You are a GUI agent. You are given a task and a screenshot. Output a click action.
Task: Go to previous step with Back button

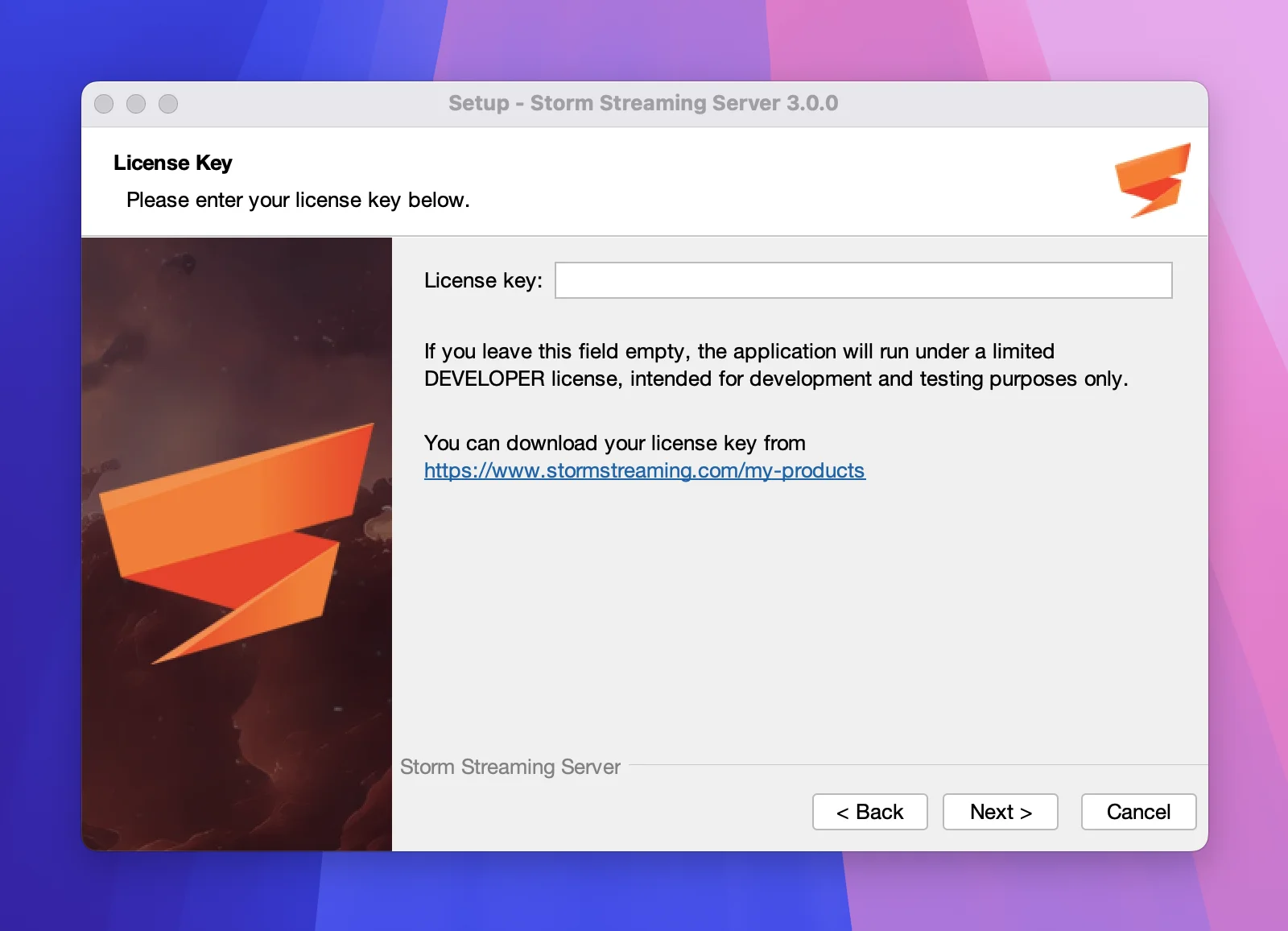(869, 812)
